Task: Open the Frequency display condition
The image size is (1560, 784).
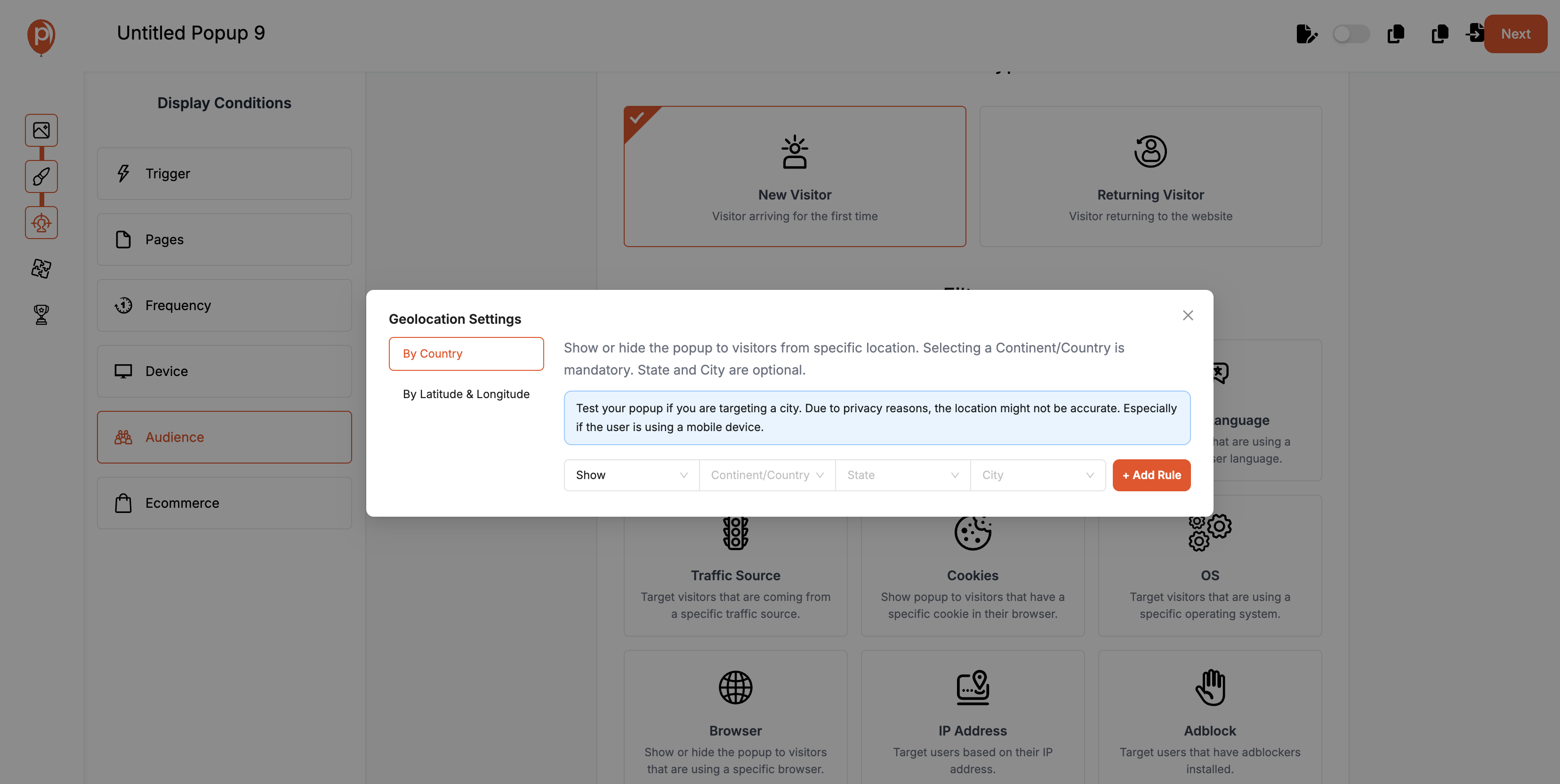Action: (224, 305)
